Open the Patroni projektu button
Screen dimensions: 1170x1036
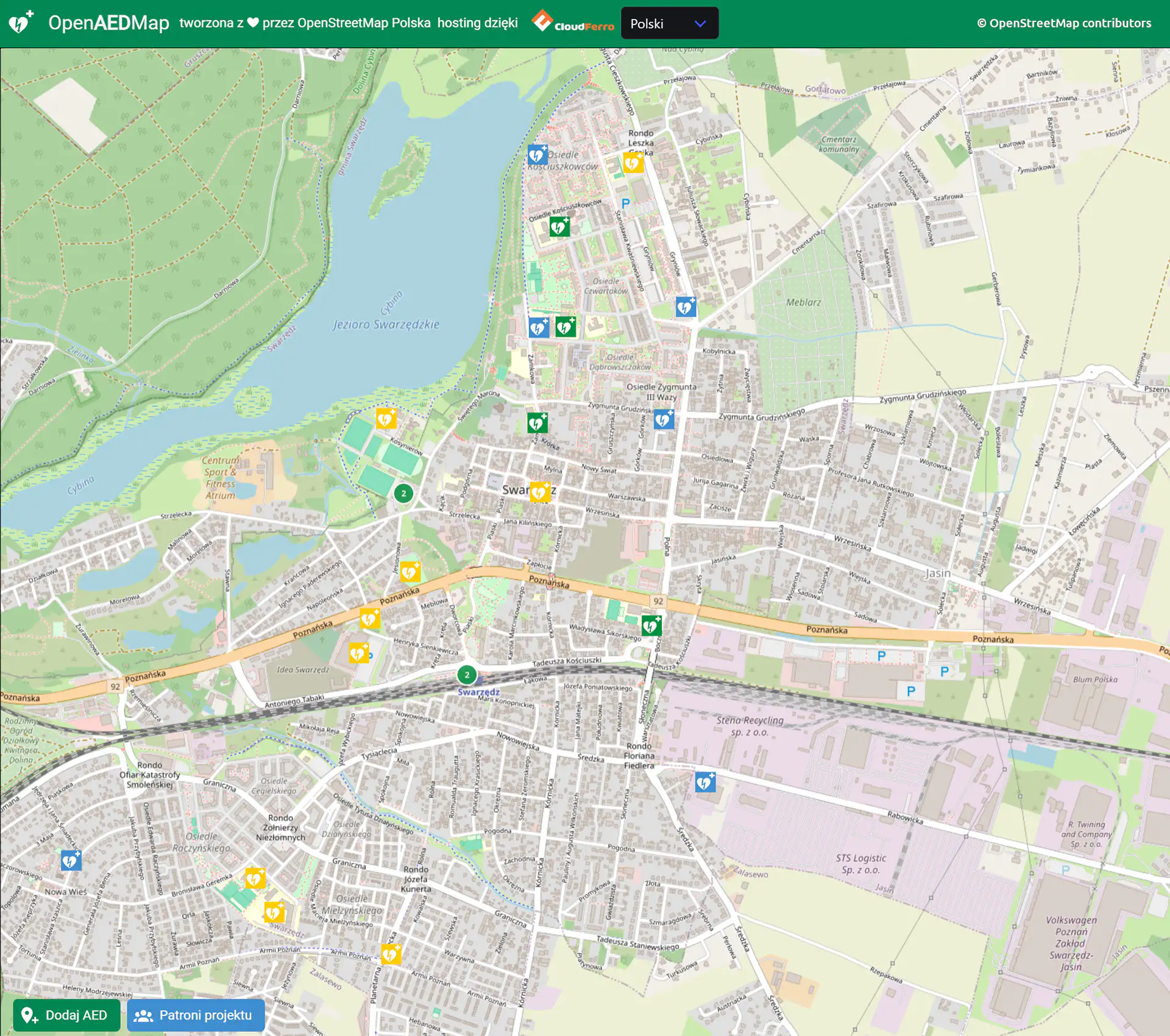point(196,1015)
